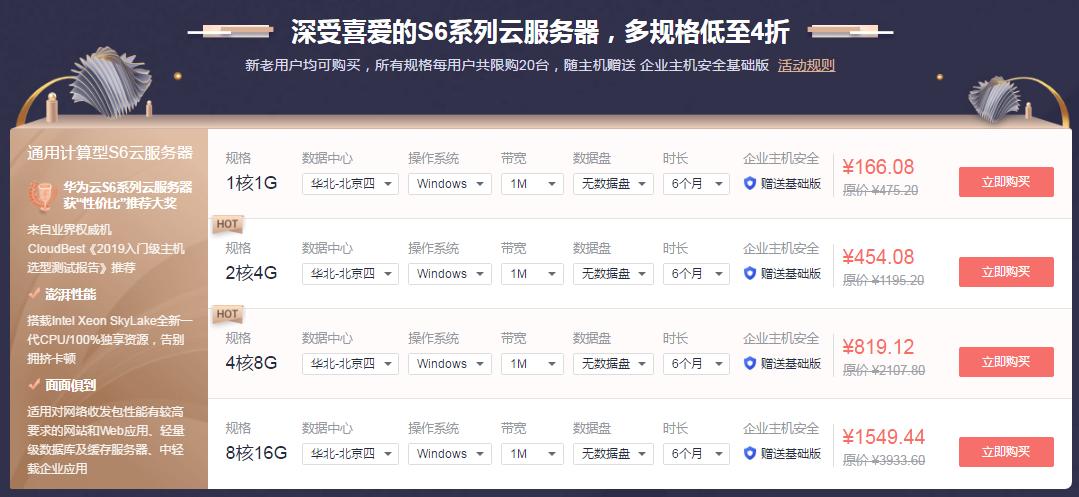Open duration dropdown in the 4核8G row
The height and width of the screenshot is (497, 1079).
(696, 364)
